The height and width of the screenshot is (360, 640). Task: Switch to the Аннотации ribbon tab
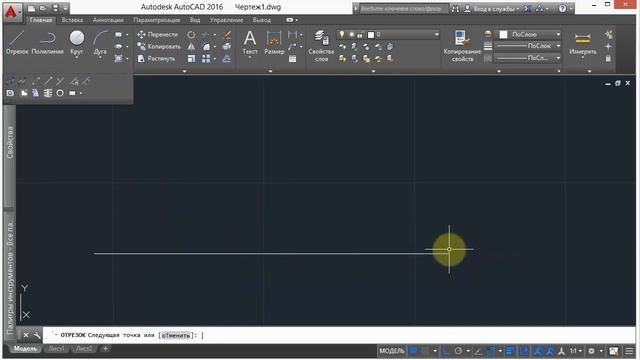click(x=108, y=20)
